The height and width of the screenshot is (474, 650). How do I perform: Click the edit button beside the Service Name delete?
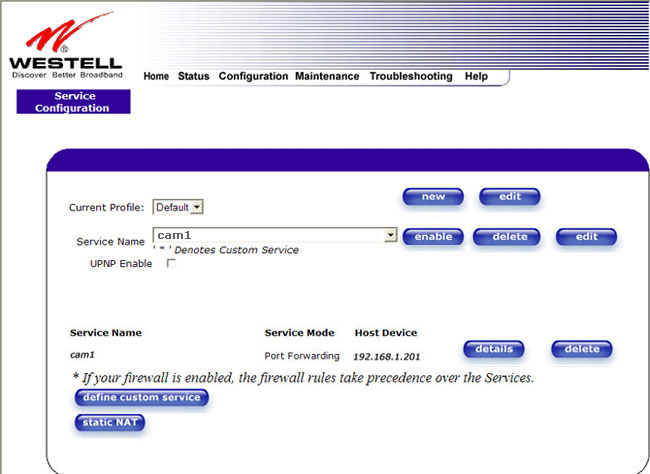[587, 237]
